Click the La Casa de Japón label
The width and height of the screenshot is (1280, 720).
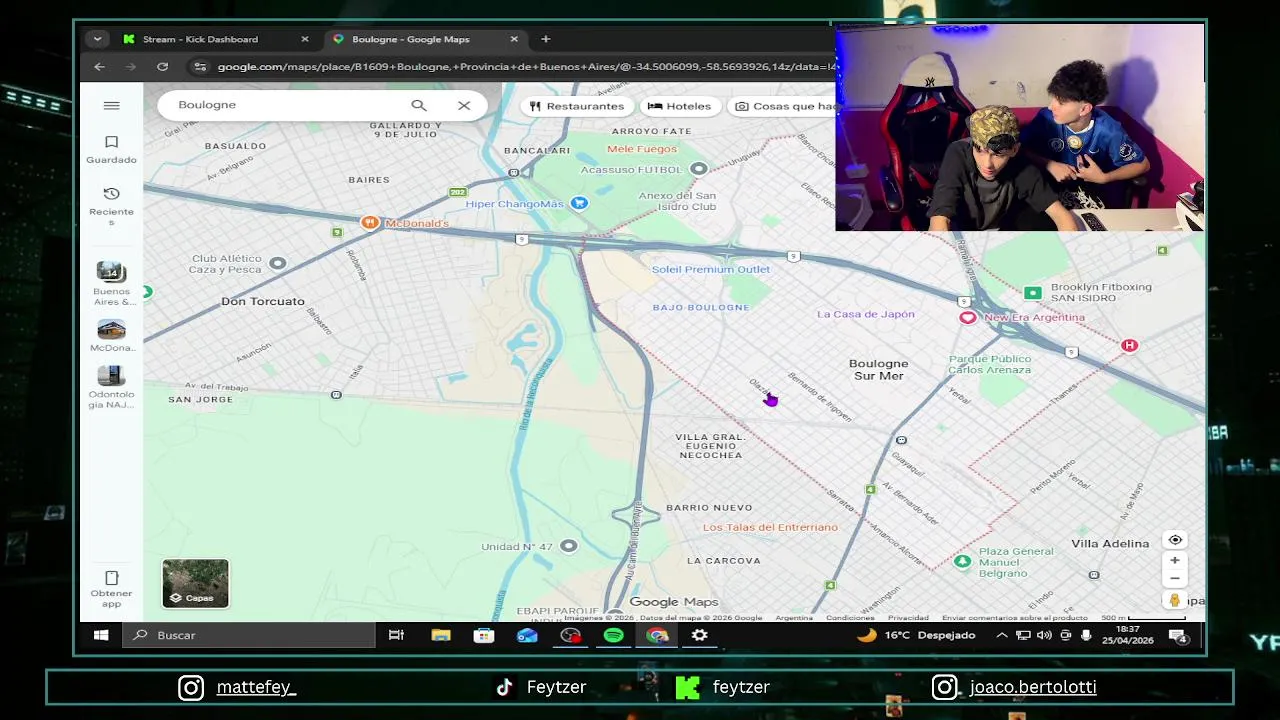[865, 314]
